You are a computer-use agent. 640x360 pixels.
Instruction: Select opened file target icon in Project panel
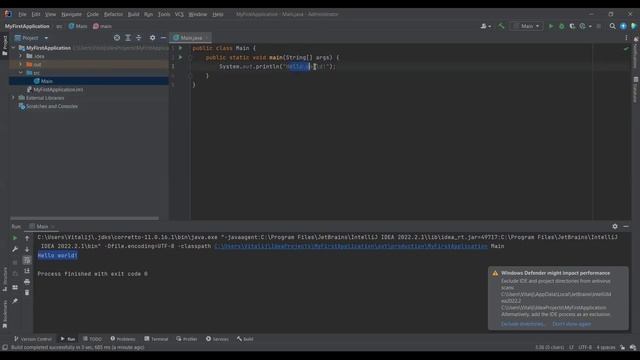[117, 38]
